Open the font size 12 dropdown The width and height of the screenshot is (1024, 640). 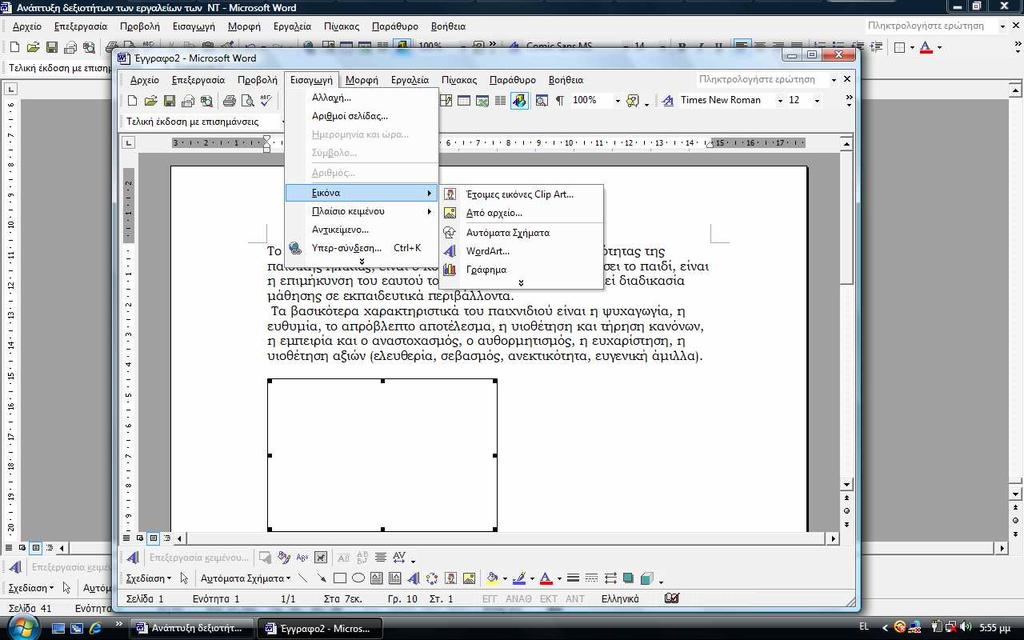click(816, 101)
